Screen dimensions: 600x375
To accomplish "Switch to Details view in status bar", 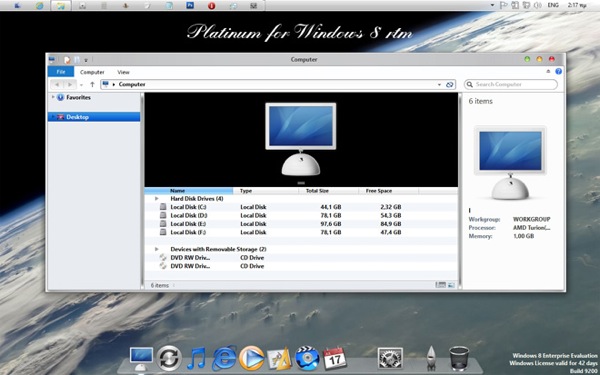I will coord(440,285).
